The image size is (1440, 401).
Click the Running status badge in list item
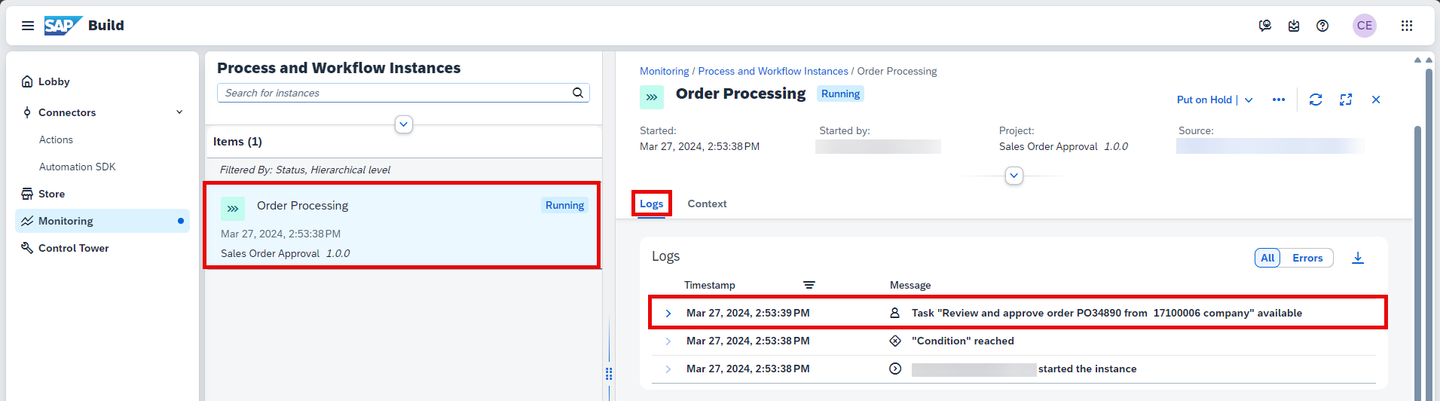(565, 205)
